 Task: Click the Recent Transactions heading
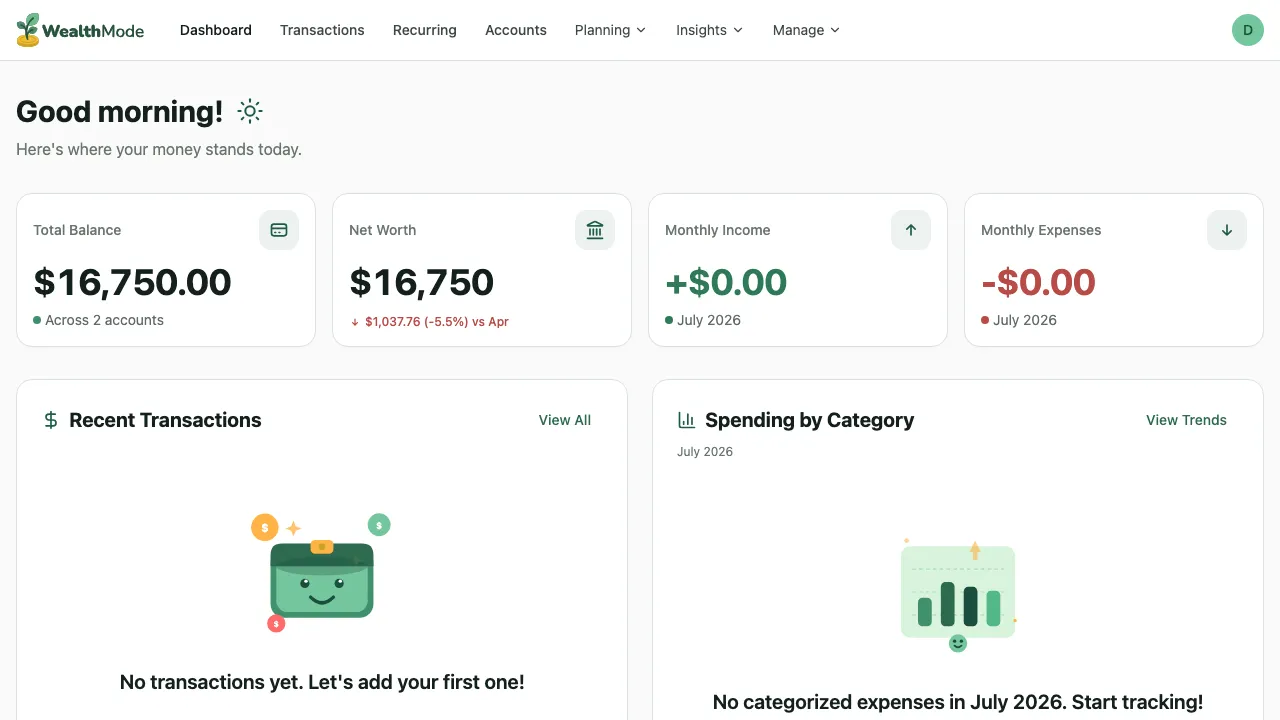click(165, 420)
